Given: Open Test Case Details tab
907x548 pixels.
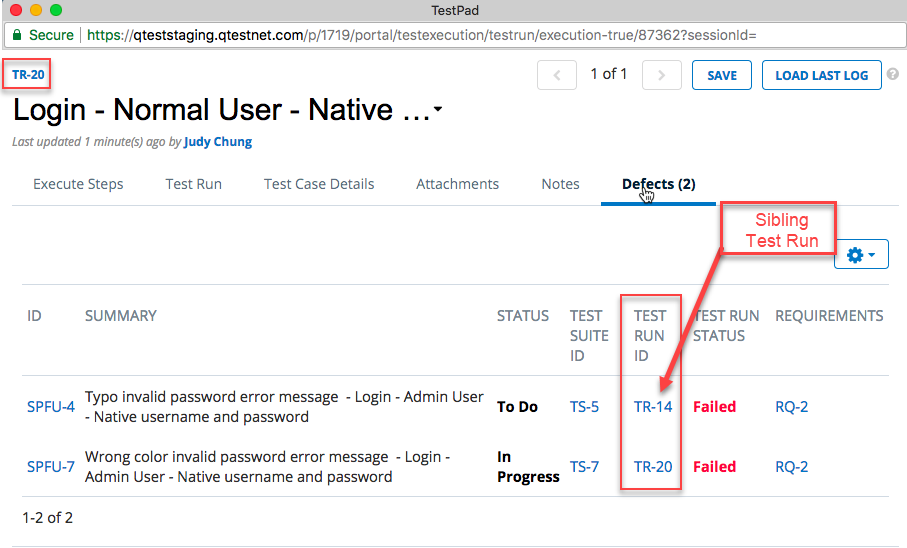Looking at the screenshot, I should 319,184.
